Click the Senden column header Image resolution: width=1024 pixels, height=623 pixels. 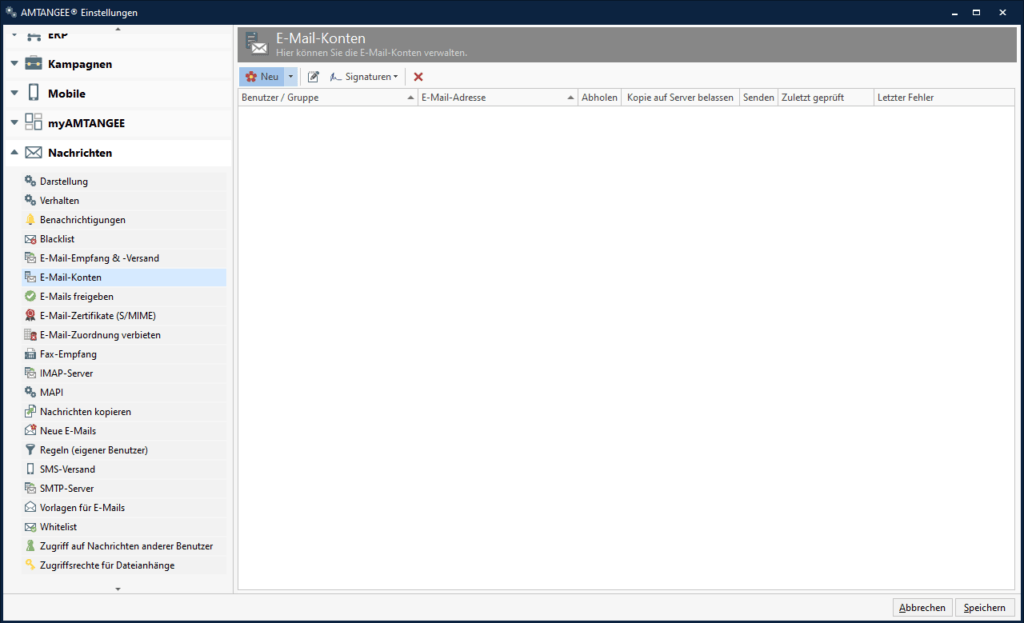click(758, 97)
